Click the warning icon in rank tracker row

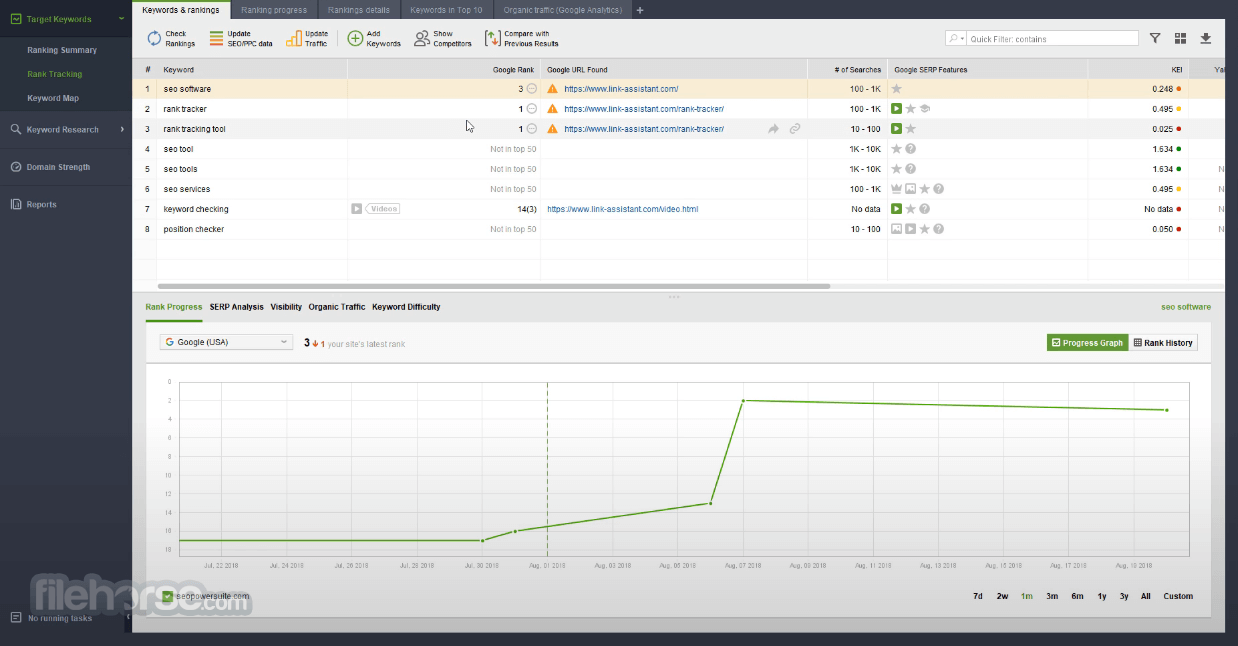tap(553, 109)
